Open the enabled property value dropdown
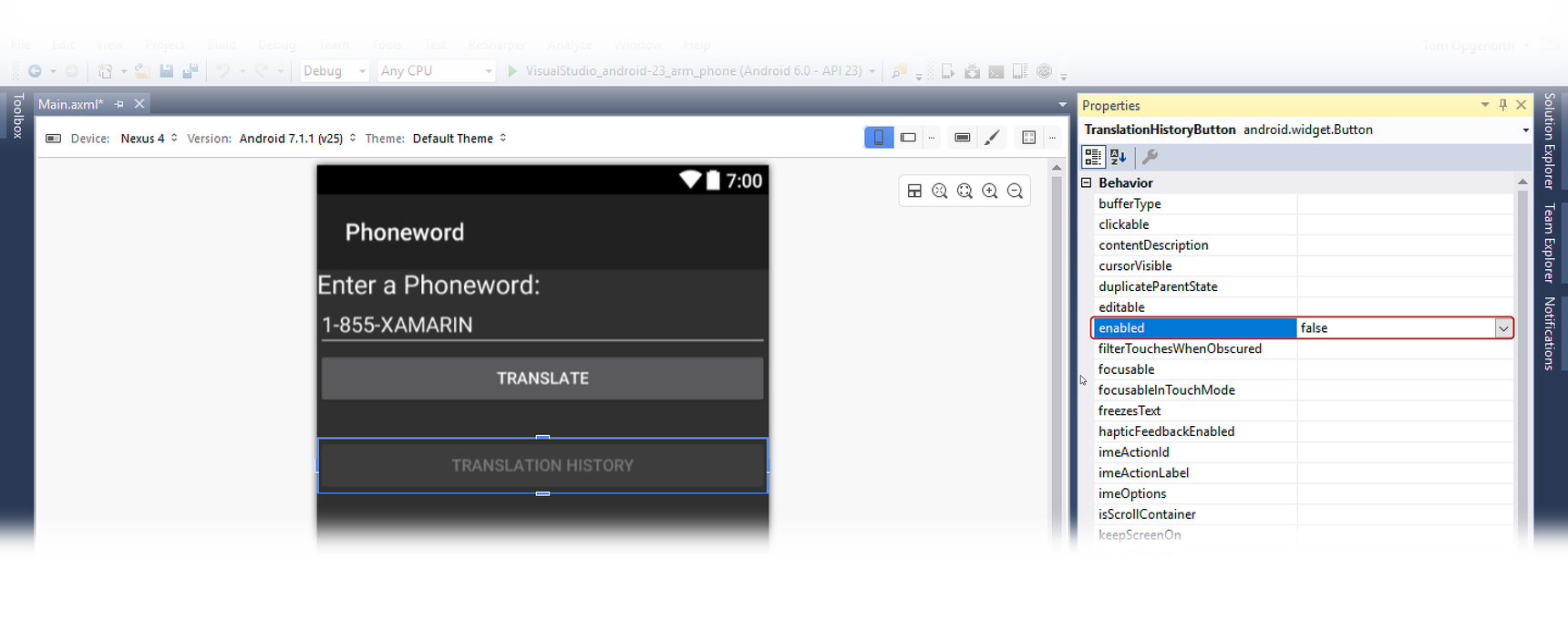This screenshot has height=643, width=1568. [1503, 328]
